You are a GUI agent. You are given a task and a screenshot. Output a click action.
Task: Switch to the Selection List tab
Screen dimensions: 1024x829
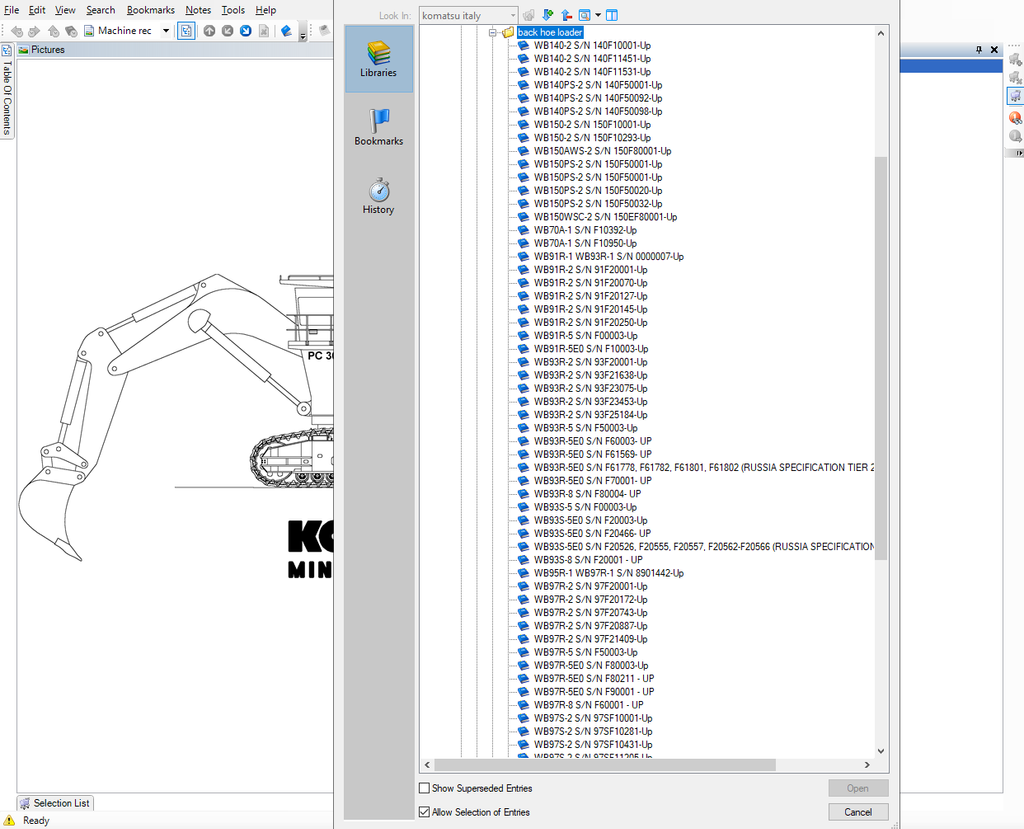[x=55, y=803]
